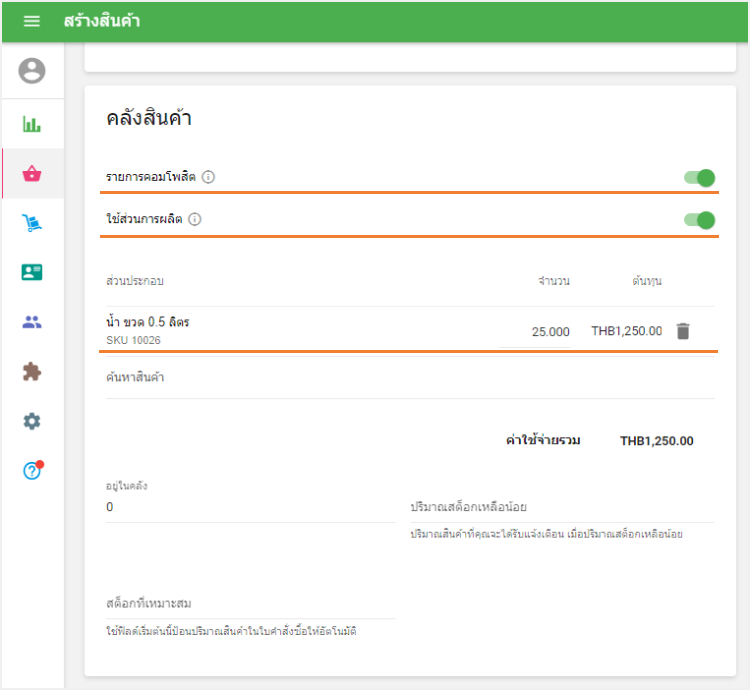The width and height of the screenshot is (750, 690).
Task: Toggle off the ใช้ส่วนการผลิต switch
Action: tap(699, 220)
